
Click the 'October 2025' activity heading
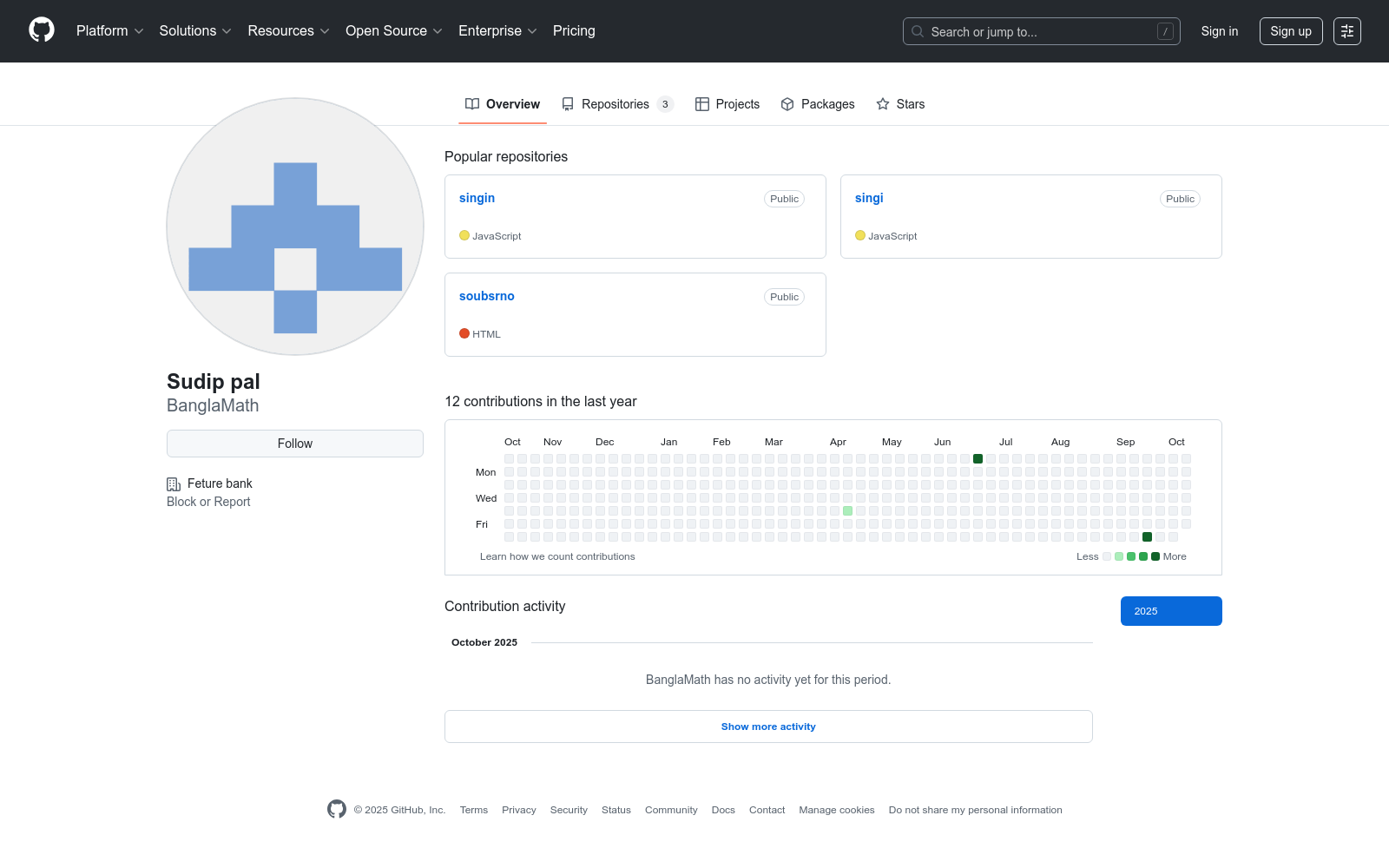pos(484,642)
